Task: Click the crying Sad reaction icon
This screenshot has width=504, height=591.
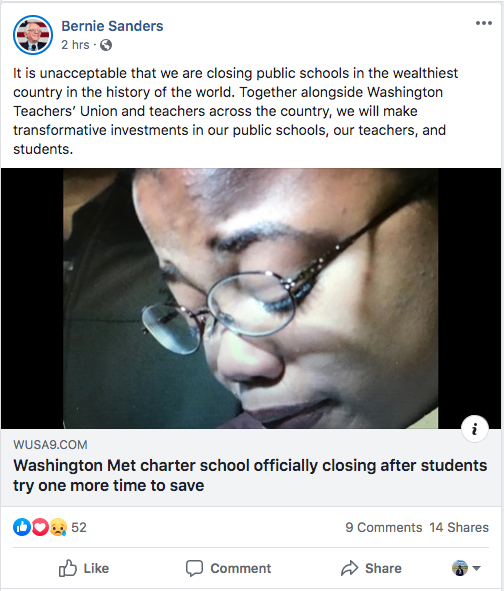Action: coord(58,527)
